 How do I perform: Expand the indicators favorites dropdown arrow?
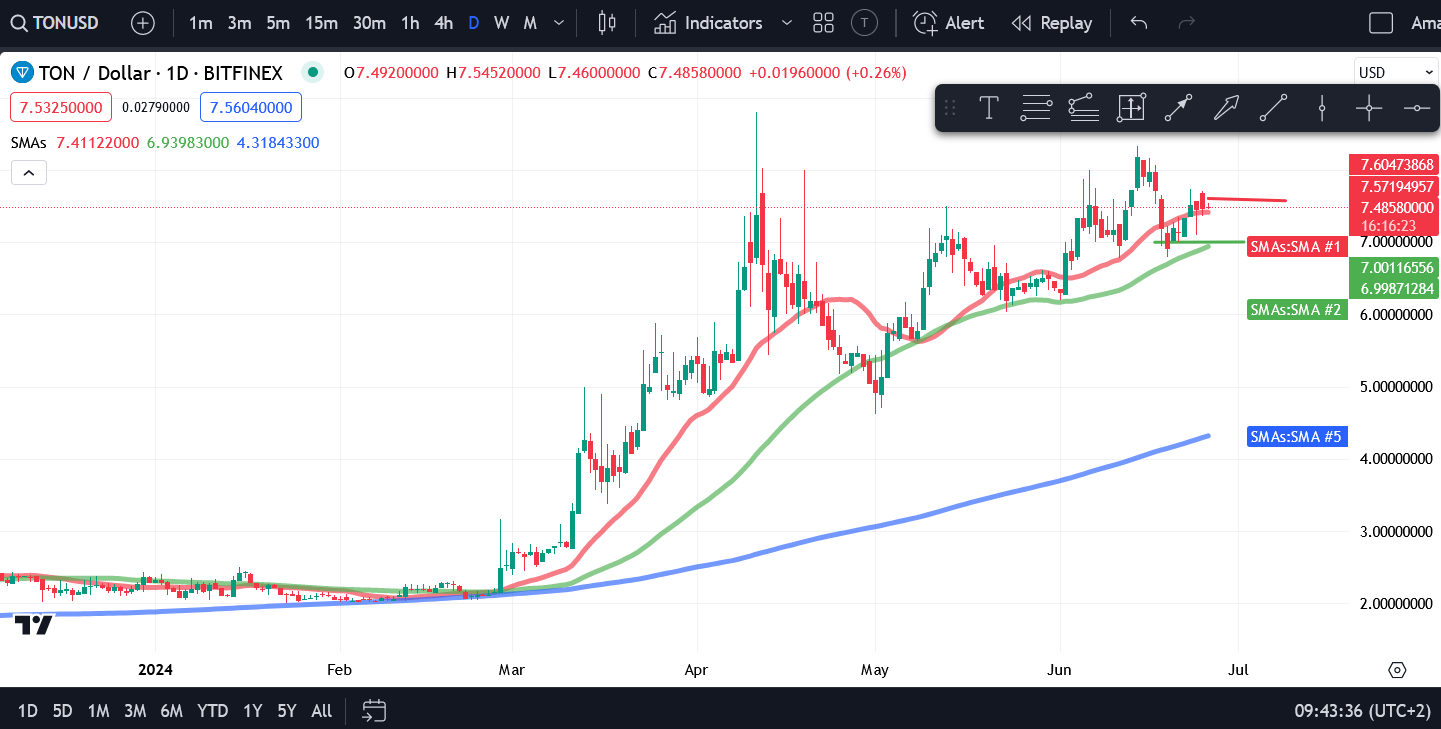click(786, 23)
